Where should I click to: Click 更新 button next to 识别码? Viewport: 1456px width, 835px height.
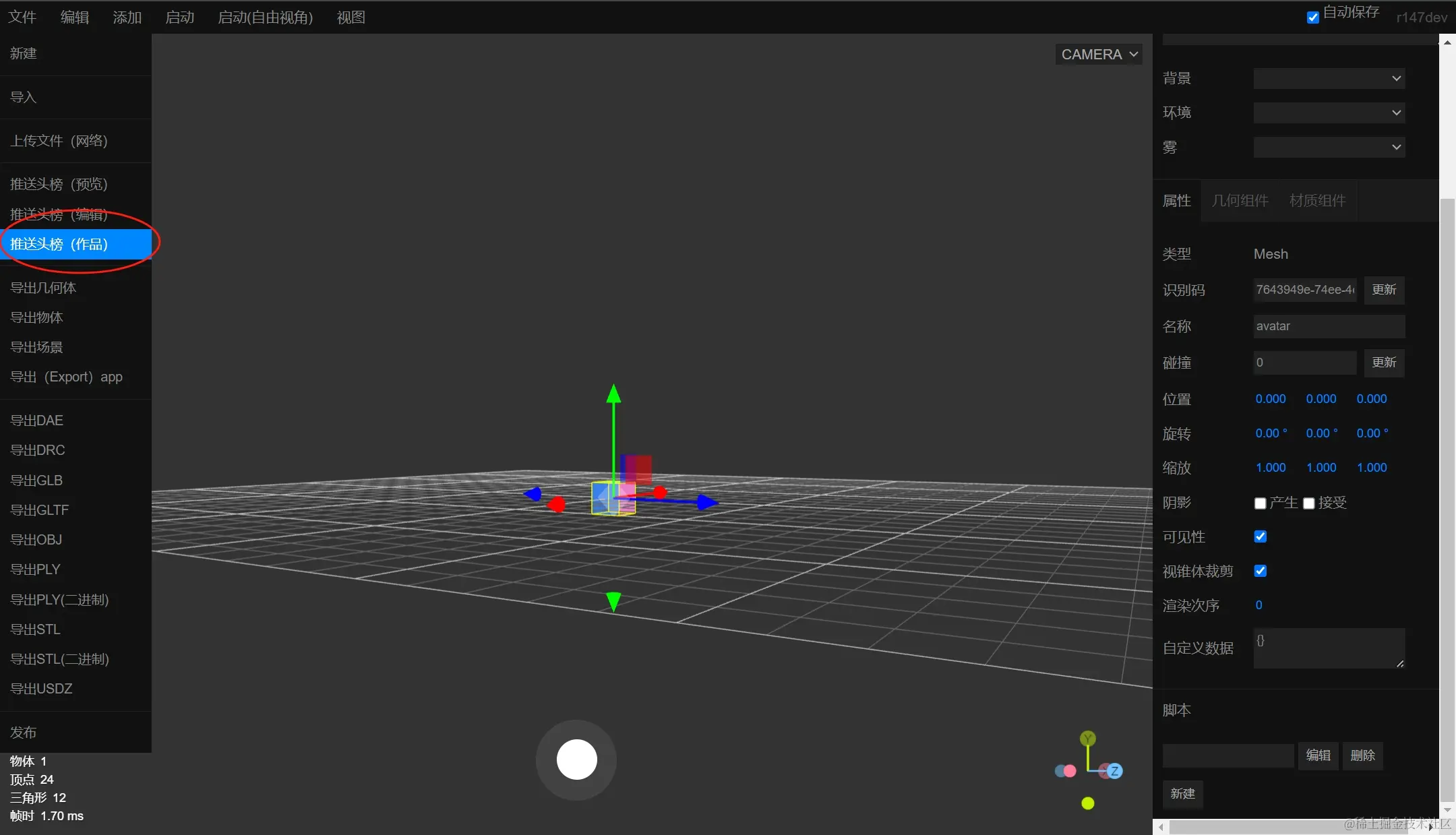click(1384, 290)
